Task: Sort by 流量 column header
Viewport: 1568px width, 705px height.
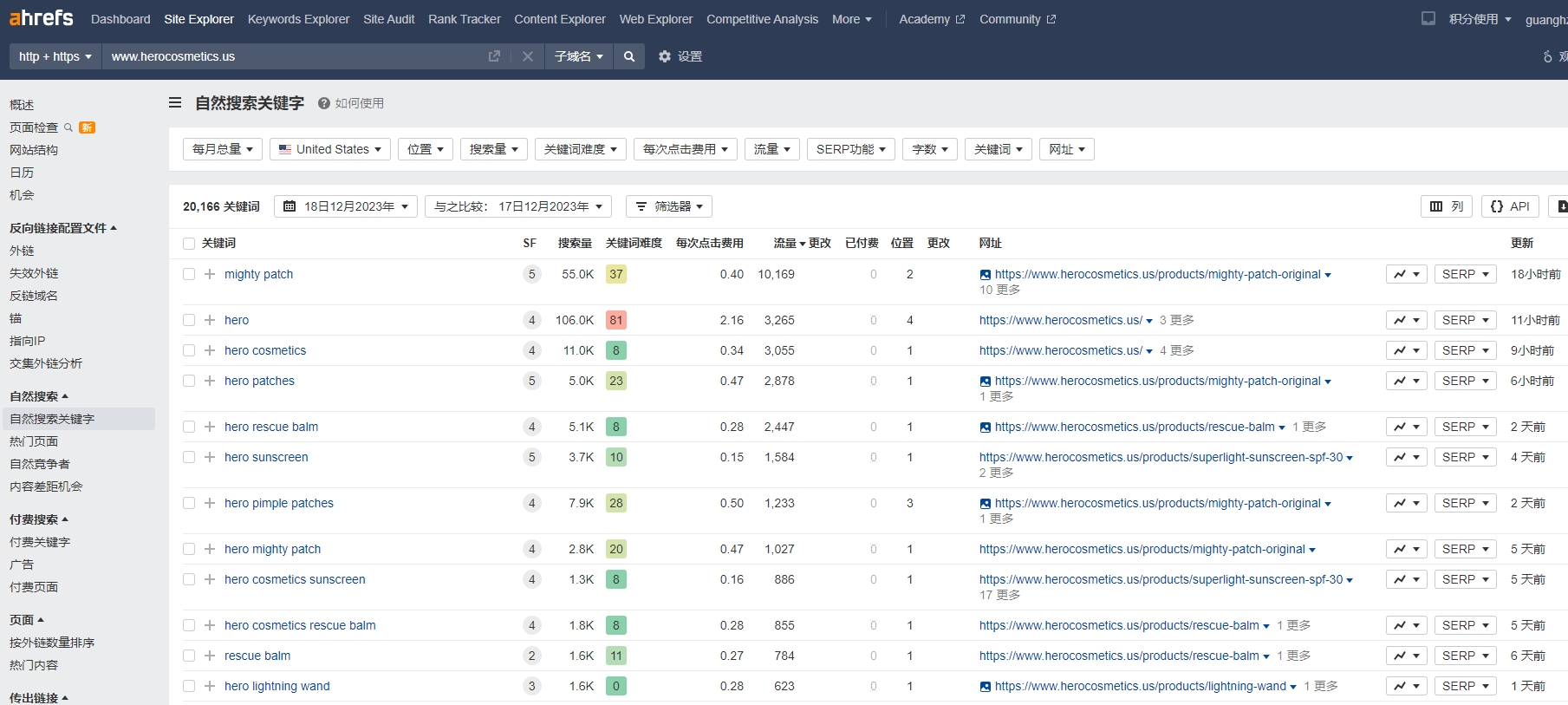Action: [784, 244]
